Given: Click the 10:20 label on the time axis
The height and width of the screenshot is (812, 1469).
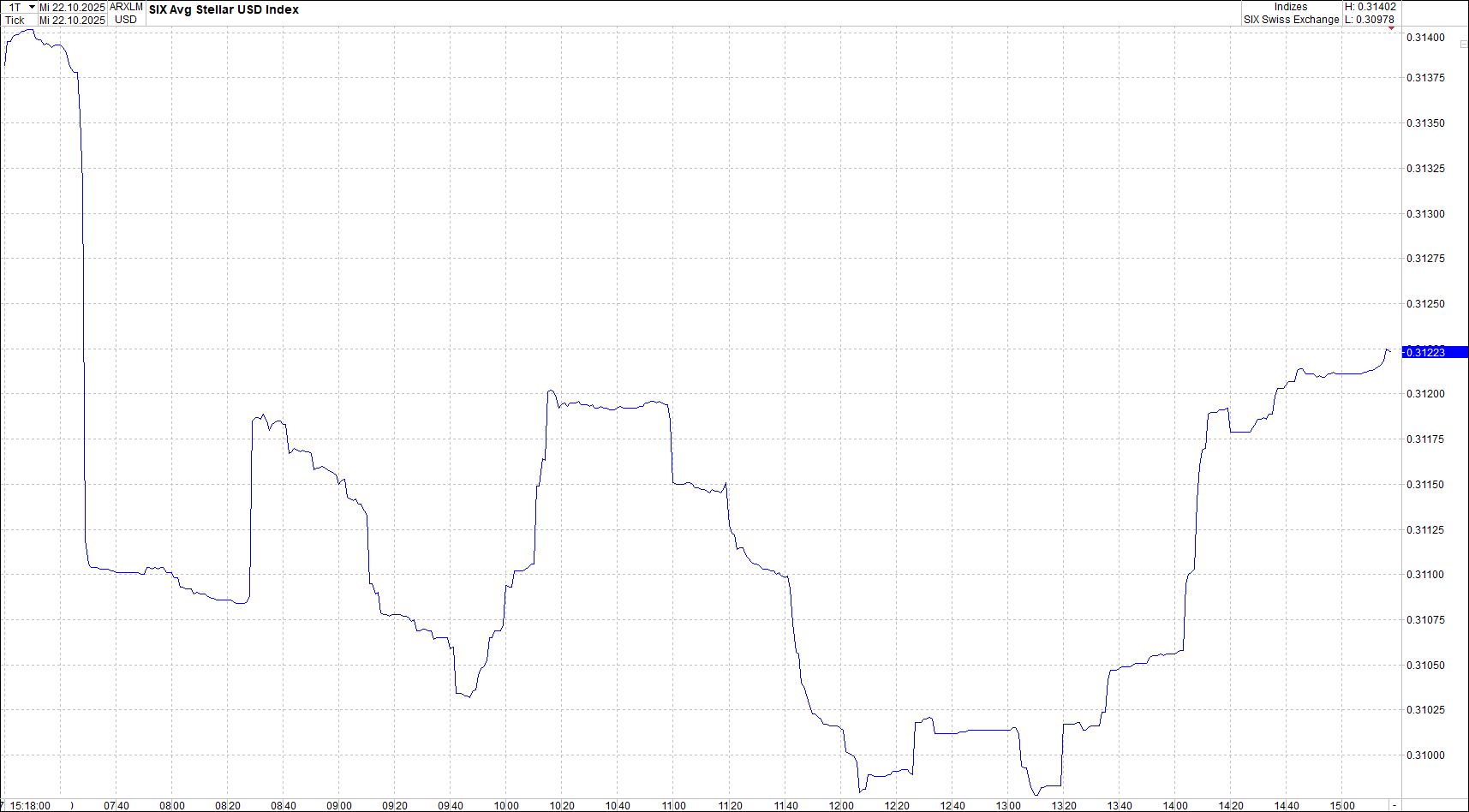Looking at the screenshot, I should pyautogui.click(x=563, y=804).
